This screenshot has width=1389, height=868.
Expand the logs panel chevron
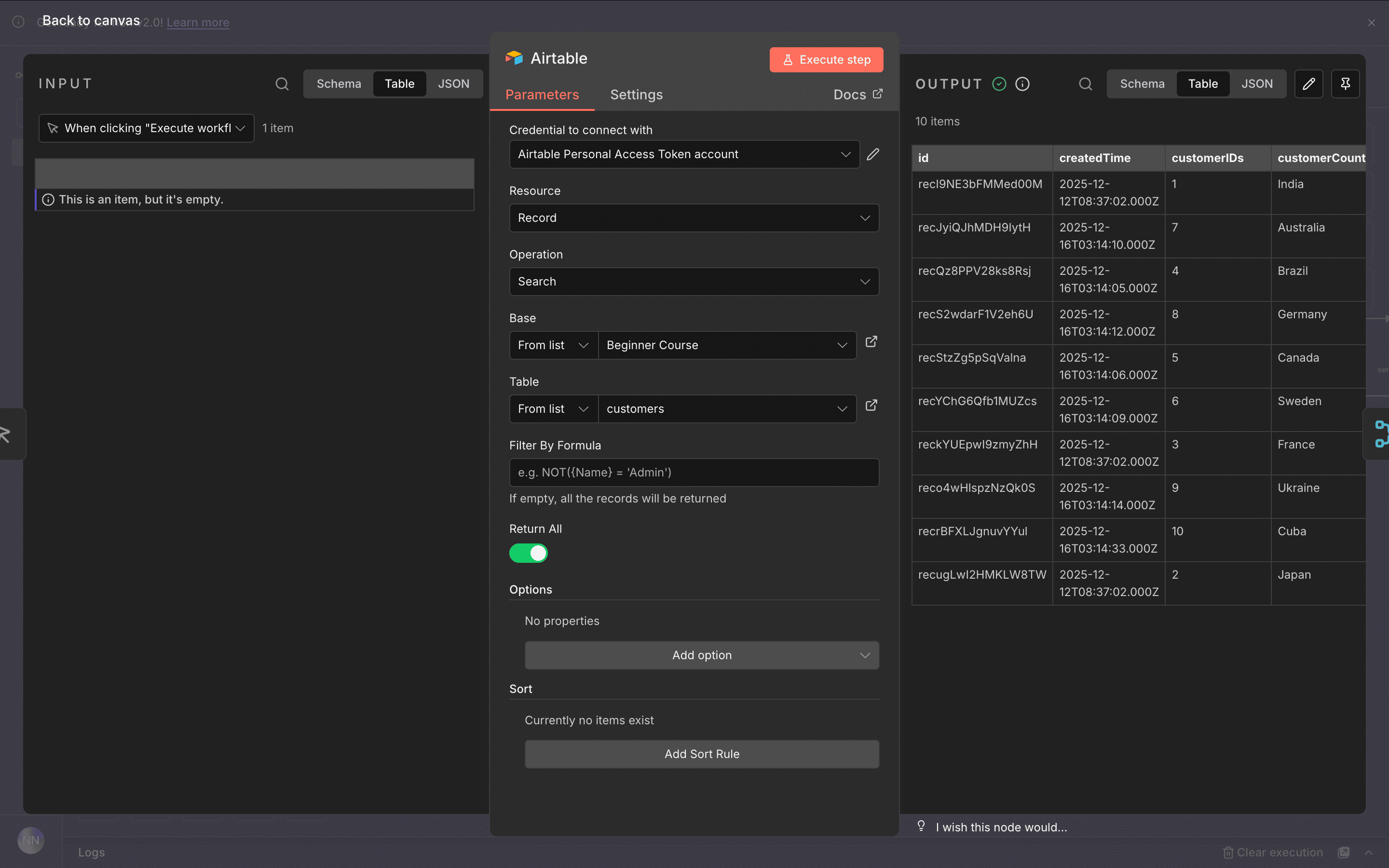point(1369,853)
